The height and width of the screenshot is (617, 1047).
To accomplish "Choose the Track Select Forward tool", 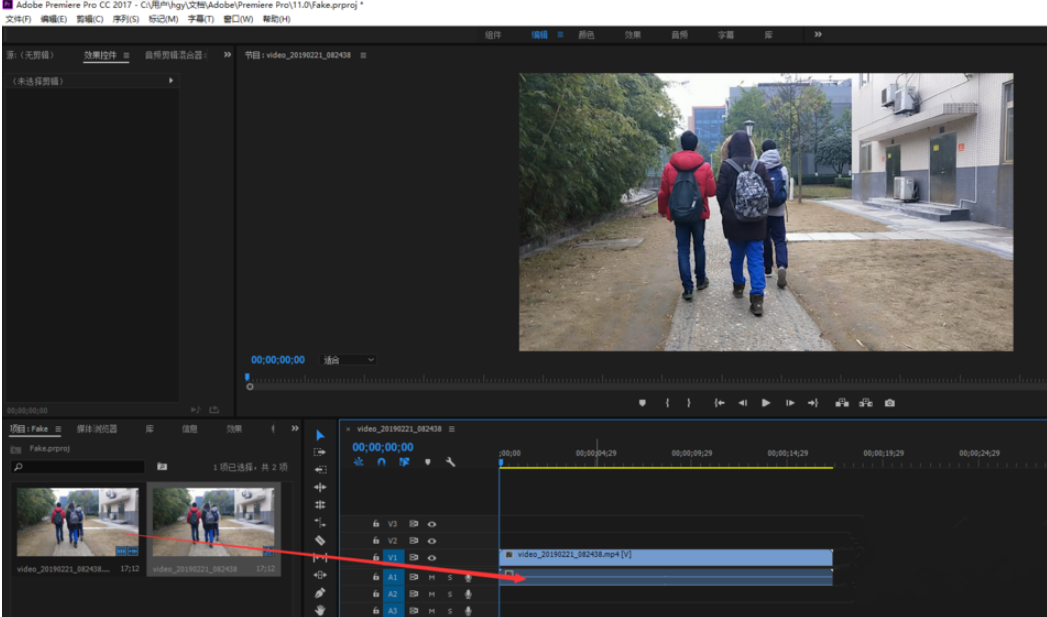I will pyautogui.click(x=320, y=452).
